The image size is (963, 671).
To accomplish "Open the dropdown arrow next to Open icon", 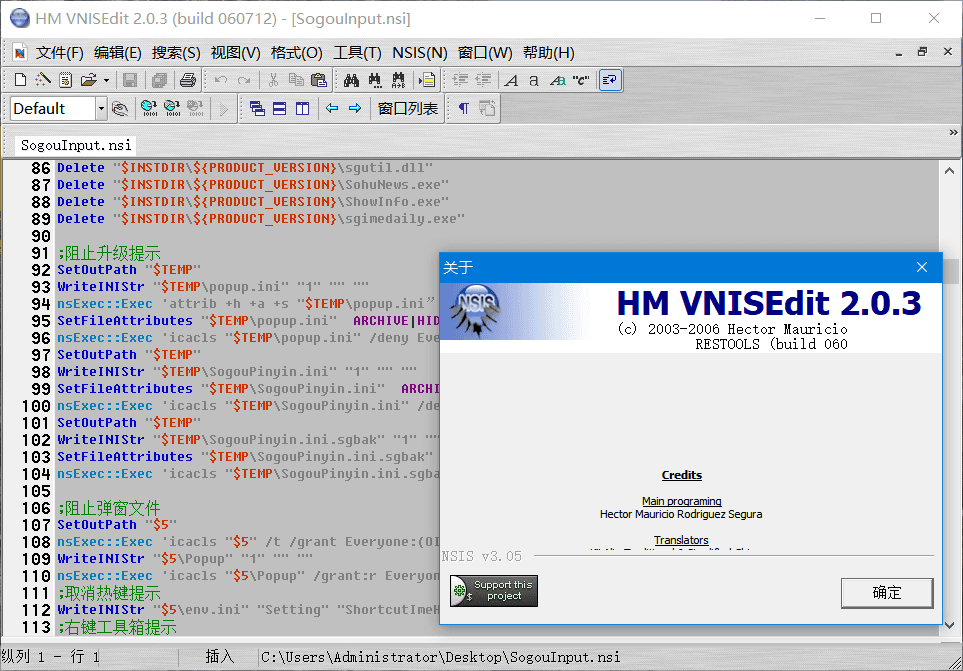I will [106, 80].
